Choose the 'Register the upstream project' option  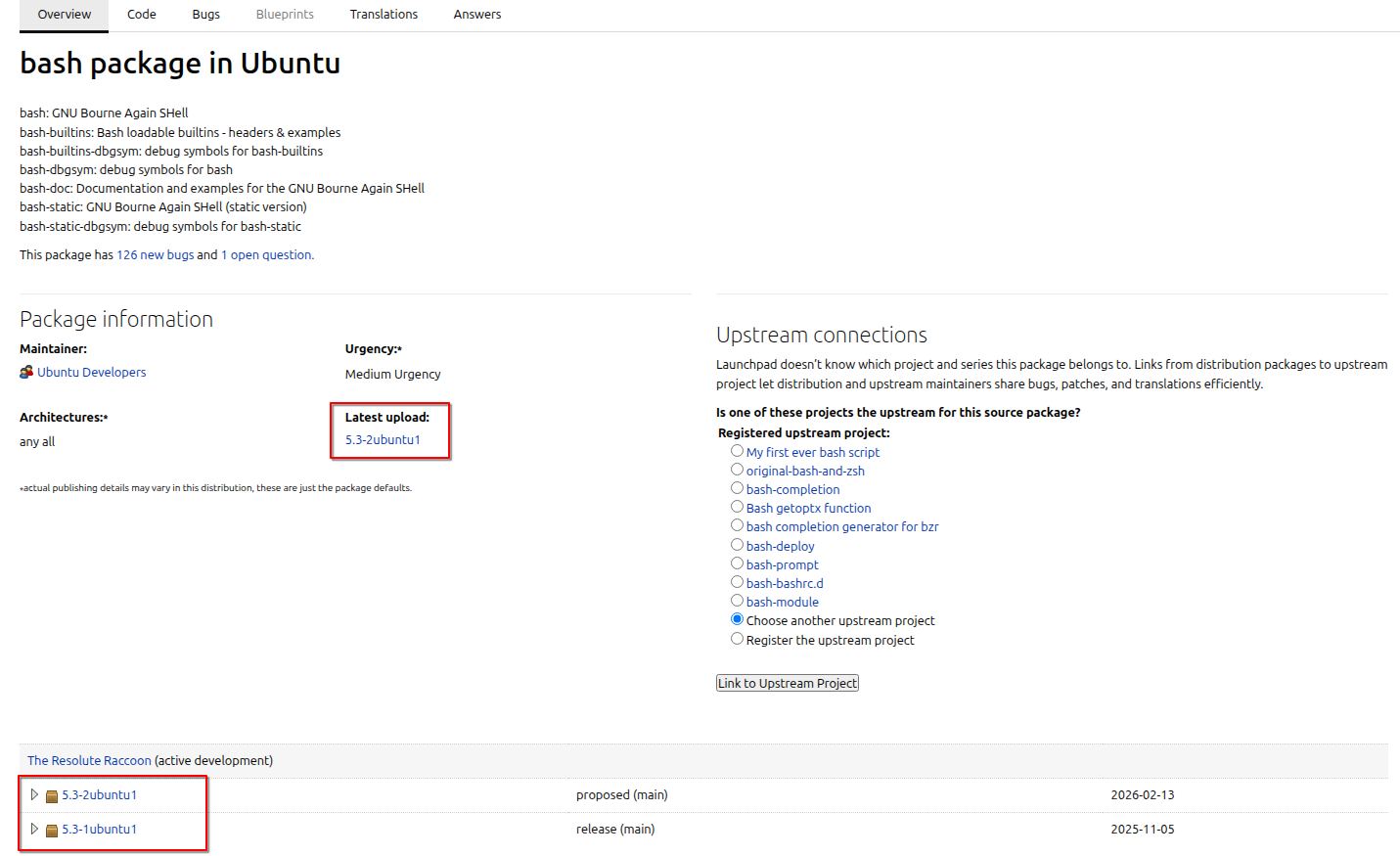click(737, 639)
